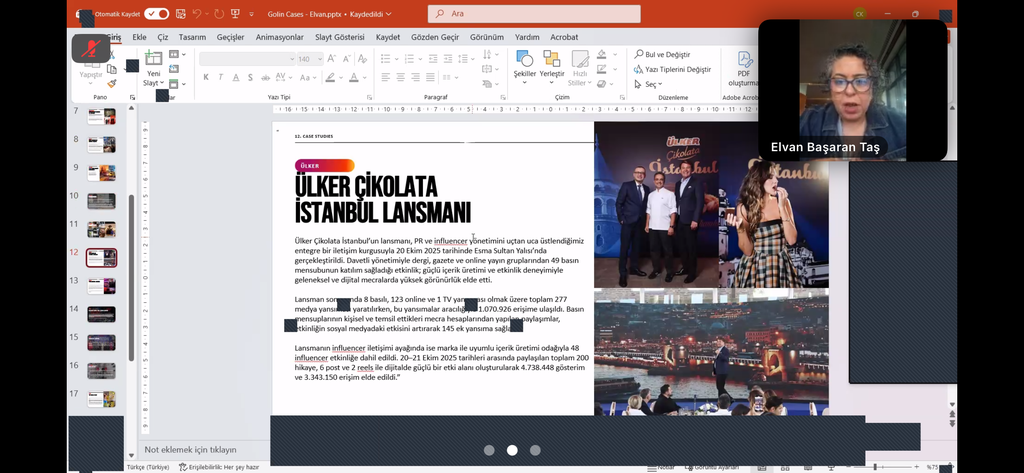Click the undo arrow icon
This screenshot has height=473, width=1024.
coord(197,14)
